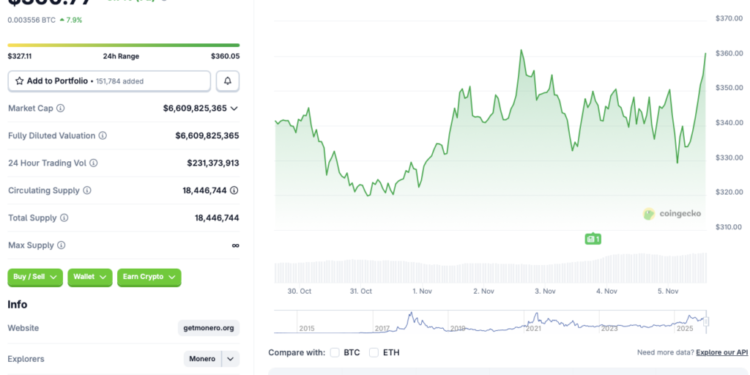Open the Wallet dropdown

[90, 277]
